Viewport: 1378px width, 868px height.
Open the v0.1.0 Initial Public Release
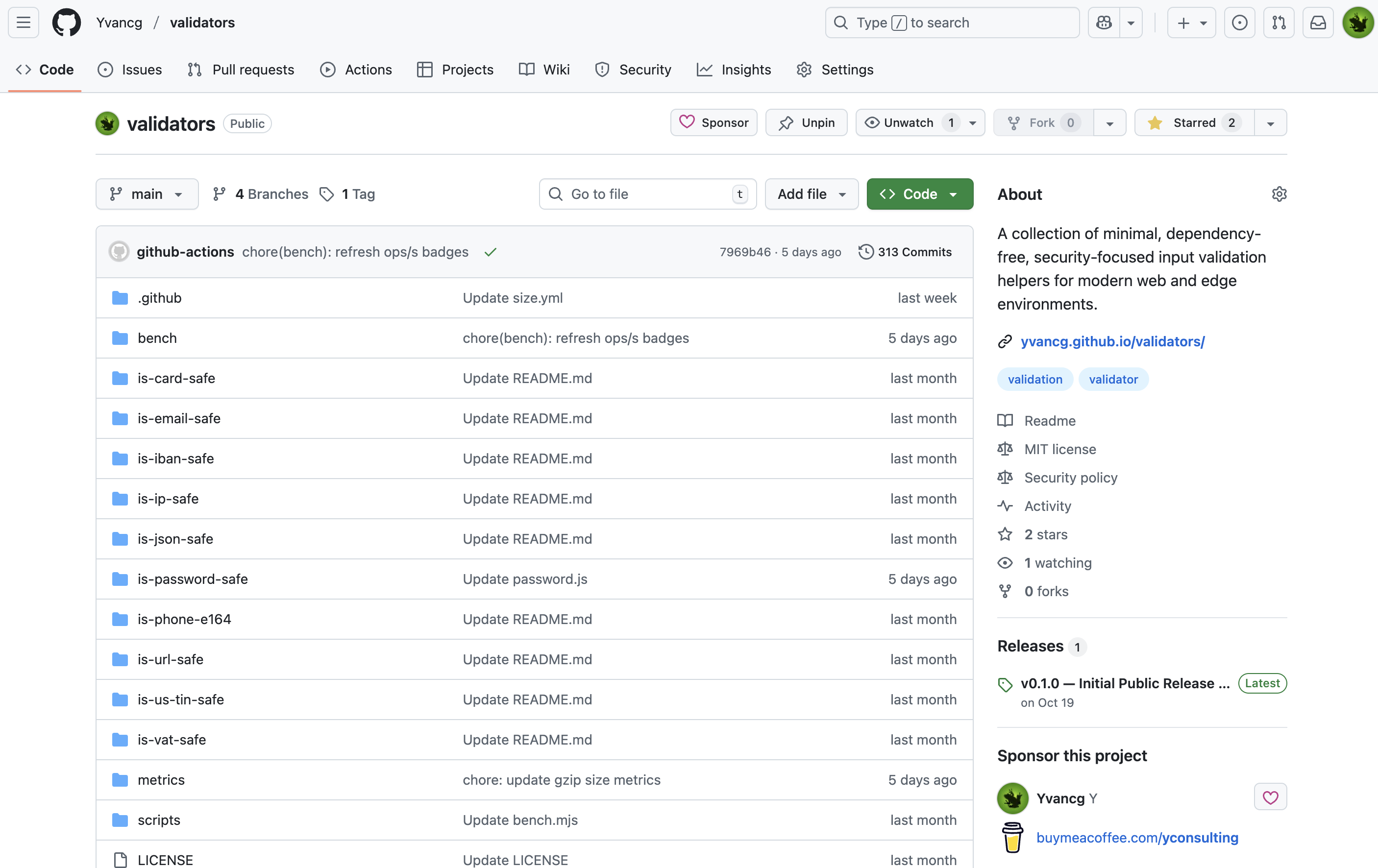1122,683
